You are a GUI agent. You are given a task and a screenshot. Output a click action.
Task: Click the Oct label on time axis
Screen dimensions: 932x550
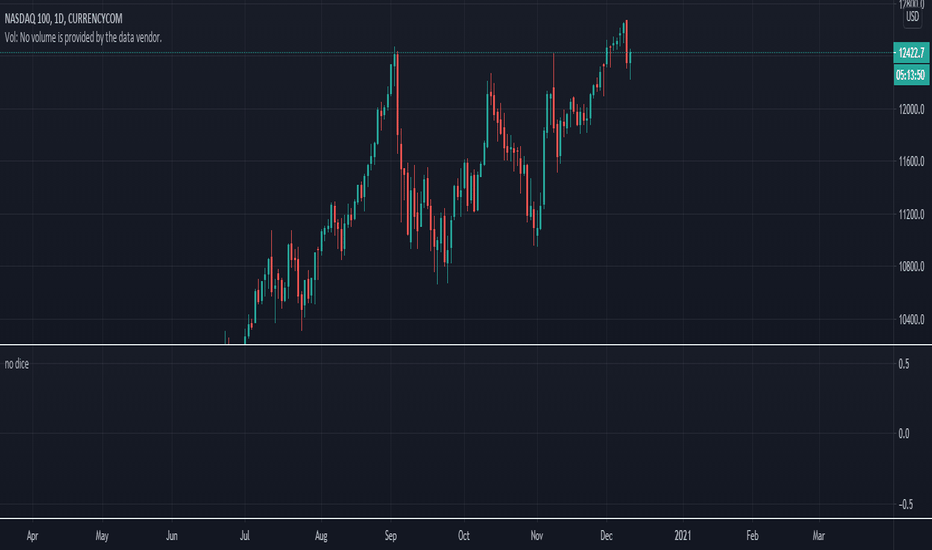[x=464, y=536]
